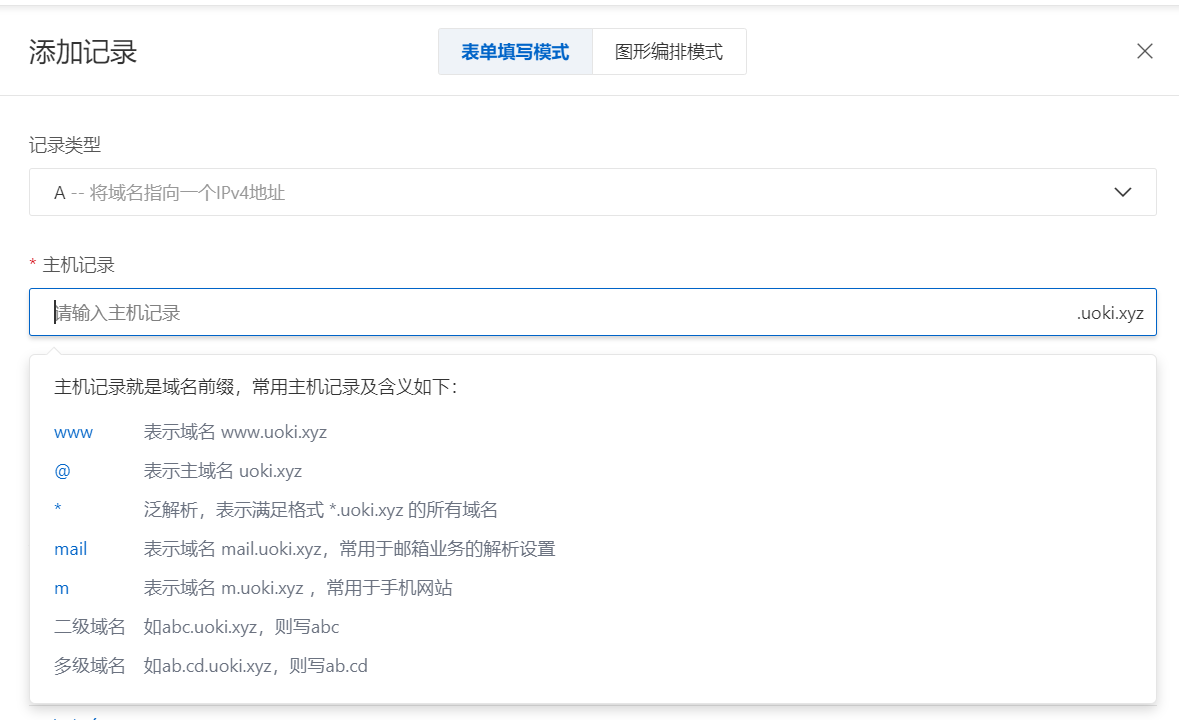The image size is (1179, 720).
Task: Select the @ main domain suggestion
Action: click(x=62, y=471)
